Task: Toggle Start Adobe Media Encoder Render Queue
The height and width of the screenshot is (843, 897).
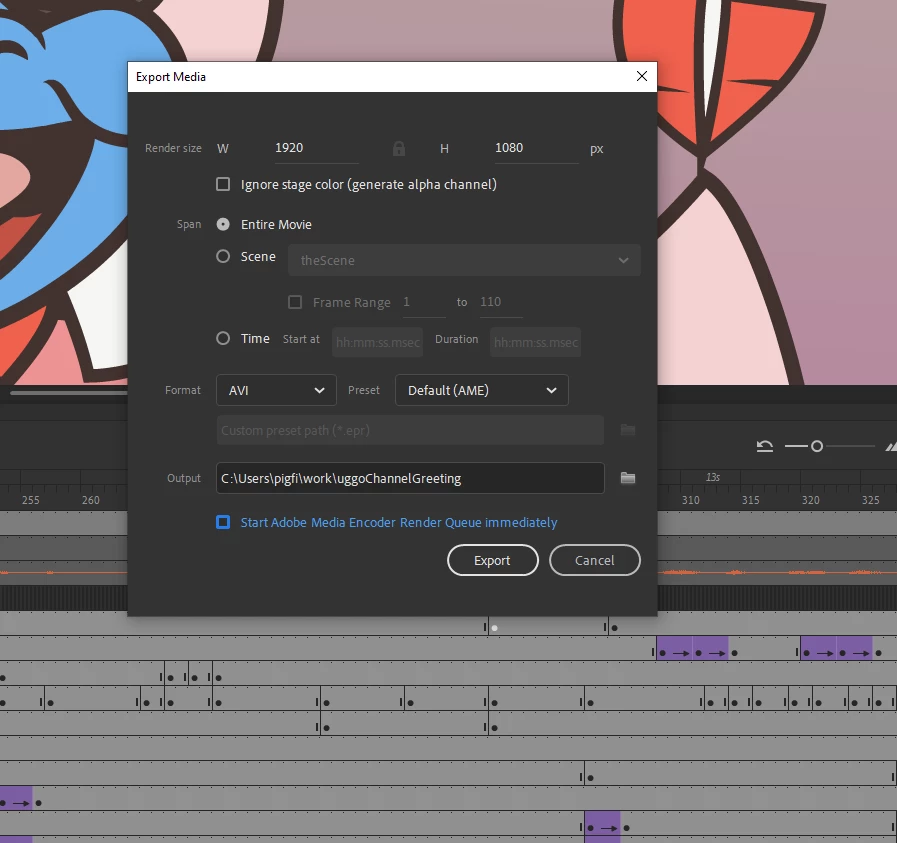Action: click(223, 522)
